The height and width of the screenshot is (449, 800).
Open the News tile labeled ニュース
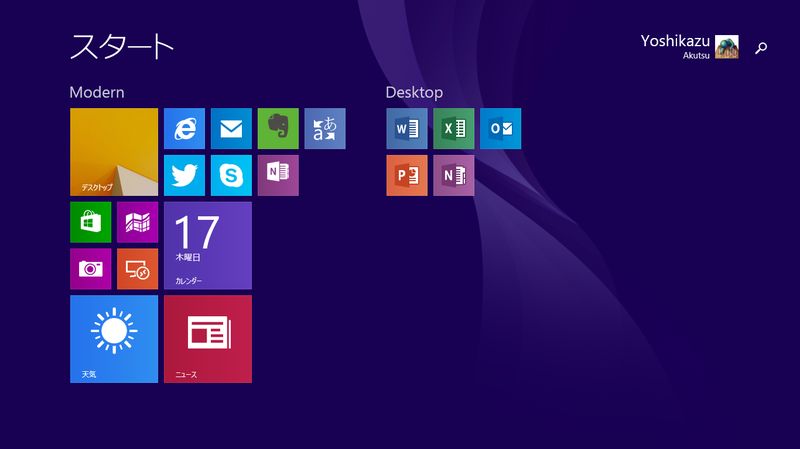[208, 339]
